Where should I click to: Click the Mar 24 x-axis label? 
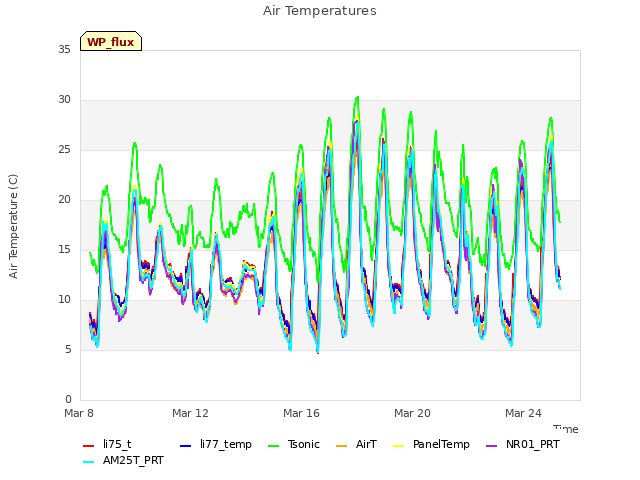pos(523,413)
